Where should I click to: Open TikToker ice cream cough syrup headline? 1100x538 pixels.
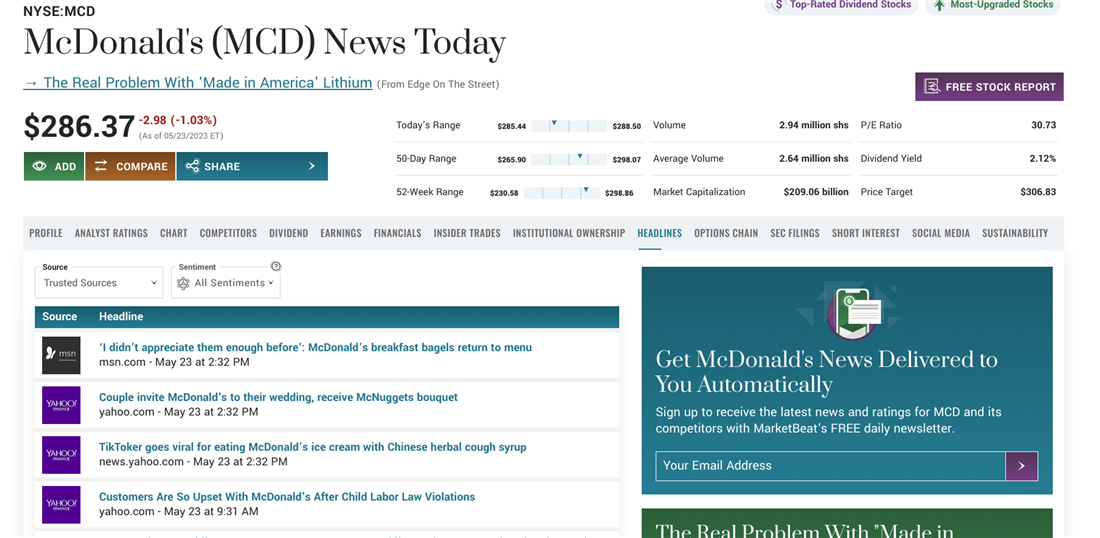(312, 447)
